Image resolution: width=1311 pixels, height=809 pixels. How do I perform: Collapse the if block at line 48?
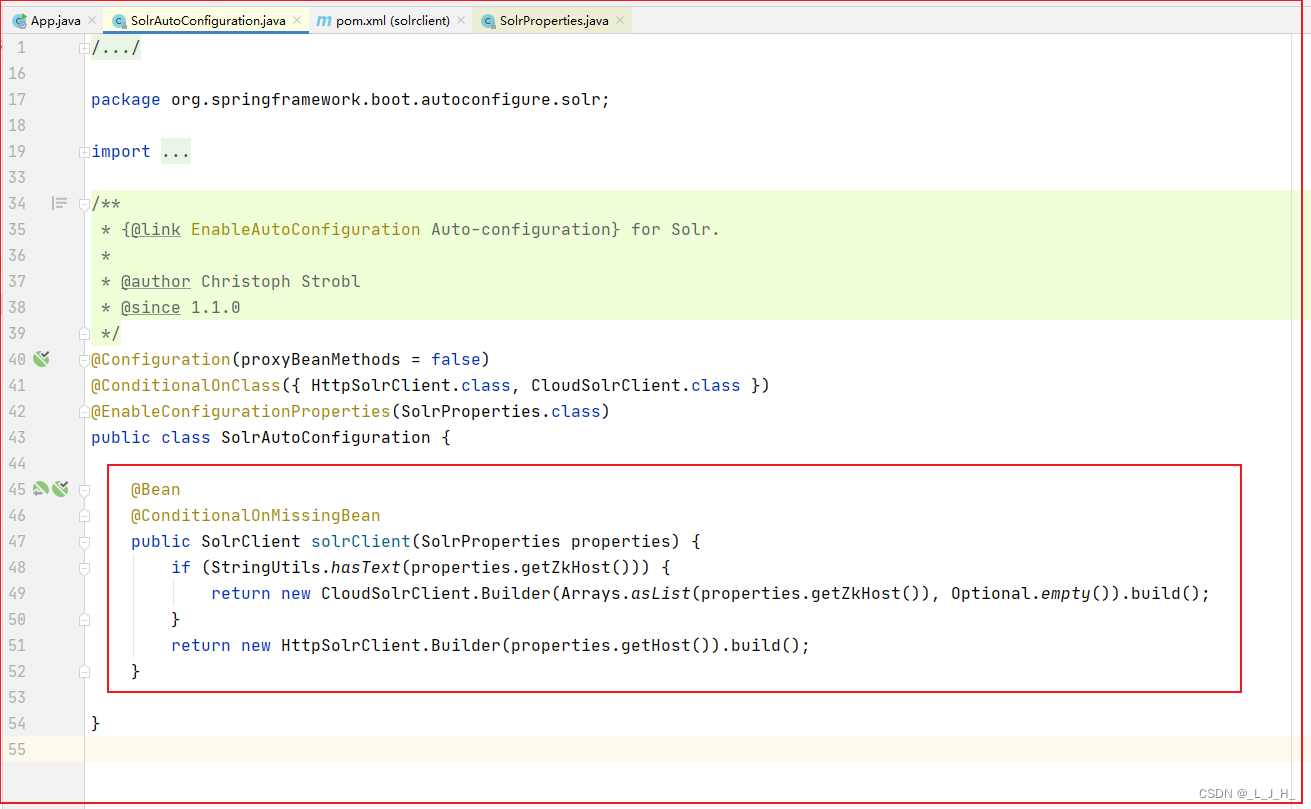(x=84, y=568)
